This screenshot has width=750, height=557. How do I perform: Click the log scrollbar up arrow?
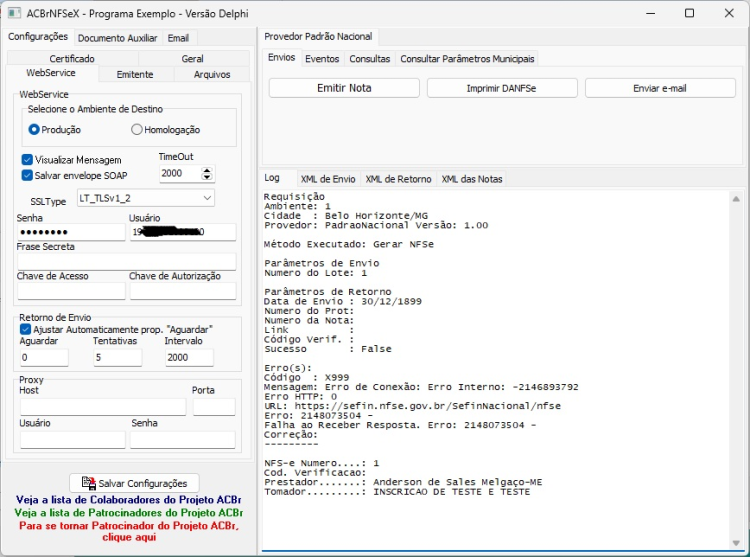[x=736, y=198]
